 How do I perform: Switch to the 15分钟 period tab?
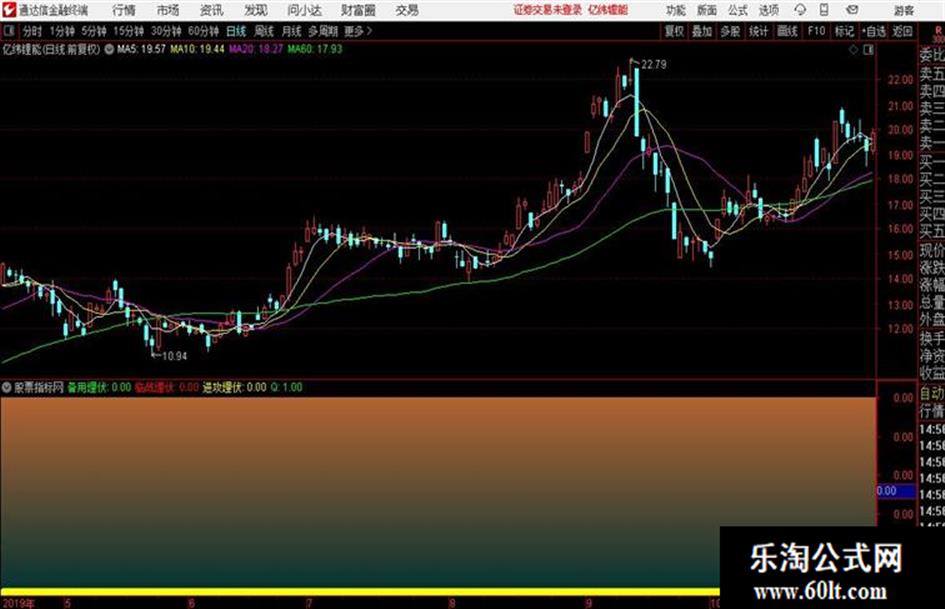128,31
